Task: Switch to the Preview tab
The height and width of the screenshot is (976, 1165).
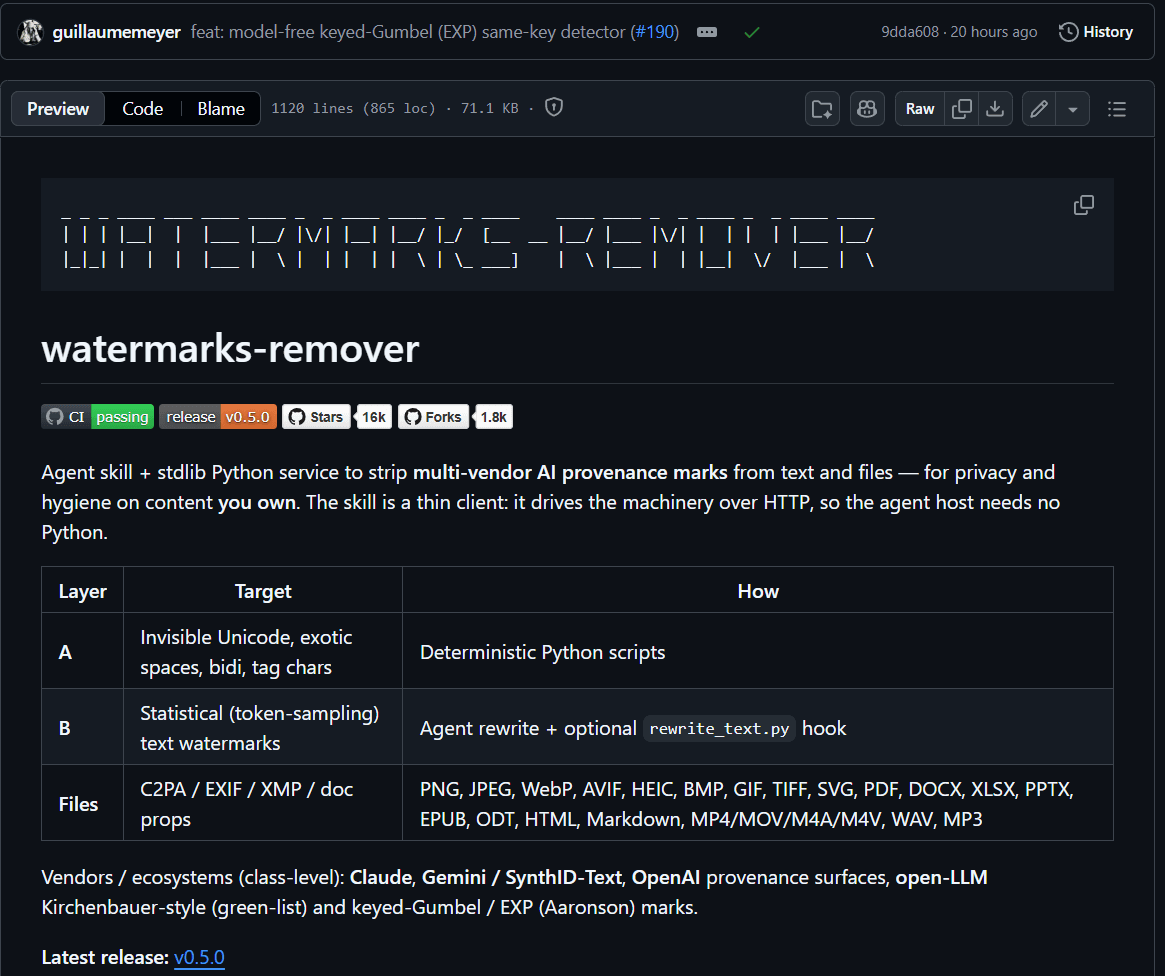Action: (58, 108)
